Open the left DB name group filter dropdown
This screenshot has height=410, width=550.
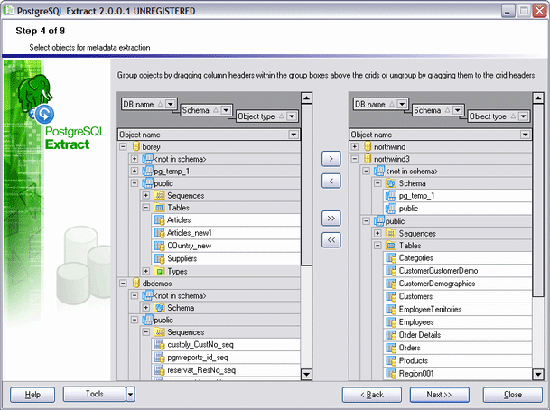[170, 104]
